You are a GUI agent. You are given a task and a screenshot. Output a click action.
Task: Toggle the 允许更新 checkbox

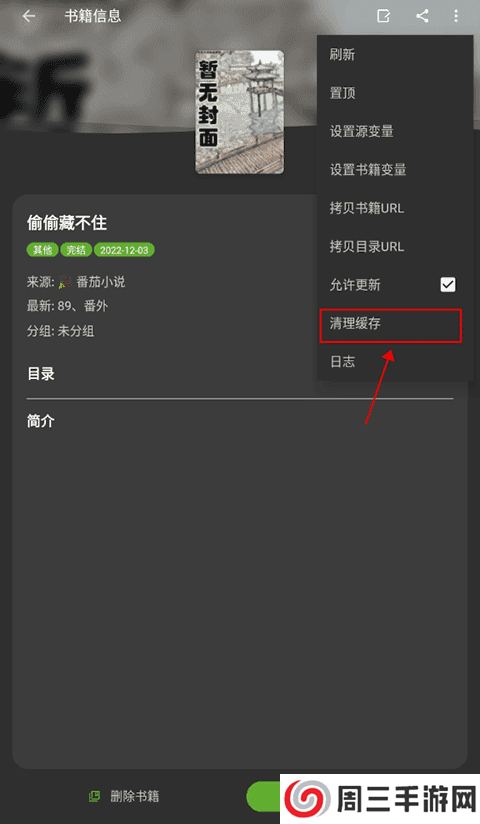coord(448,285)
